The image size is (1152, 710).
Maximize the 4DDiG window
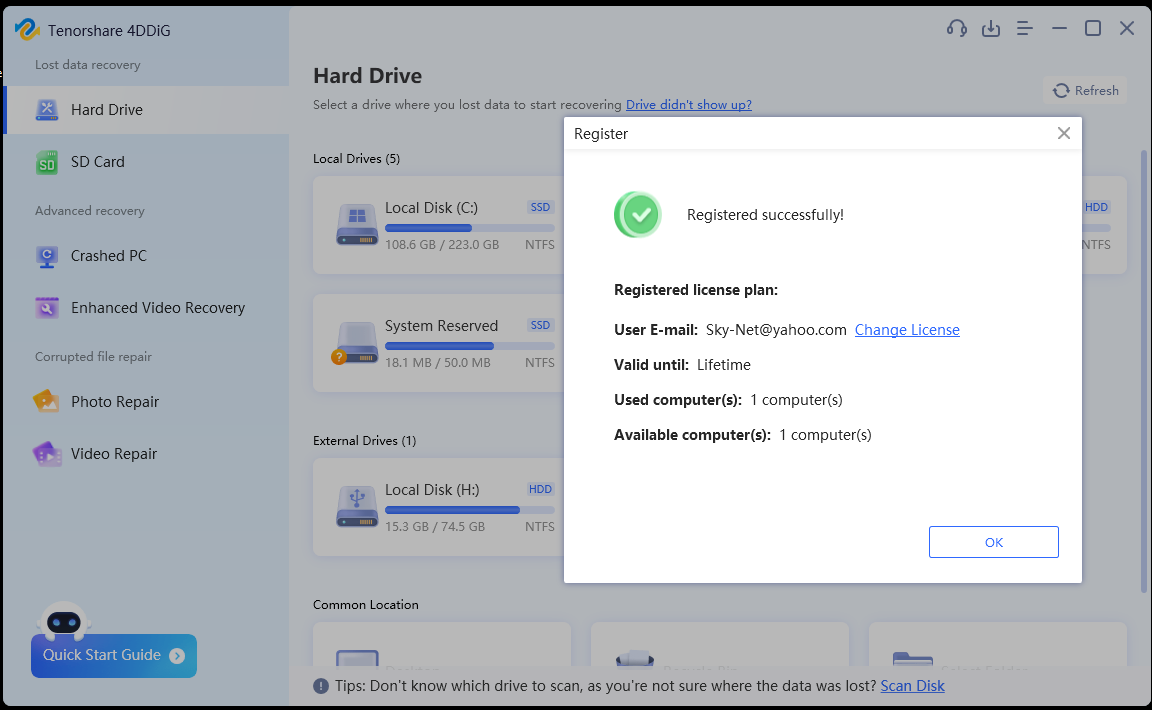coord(1093,28)
